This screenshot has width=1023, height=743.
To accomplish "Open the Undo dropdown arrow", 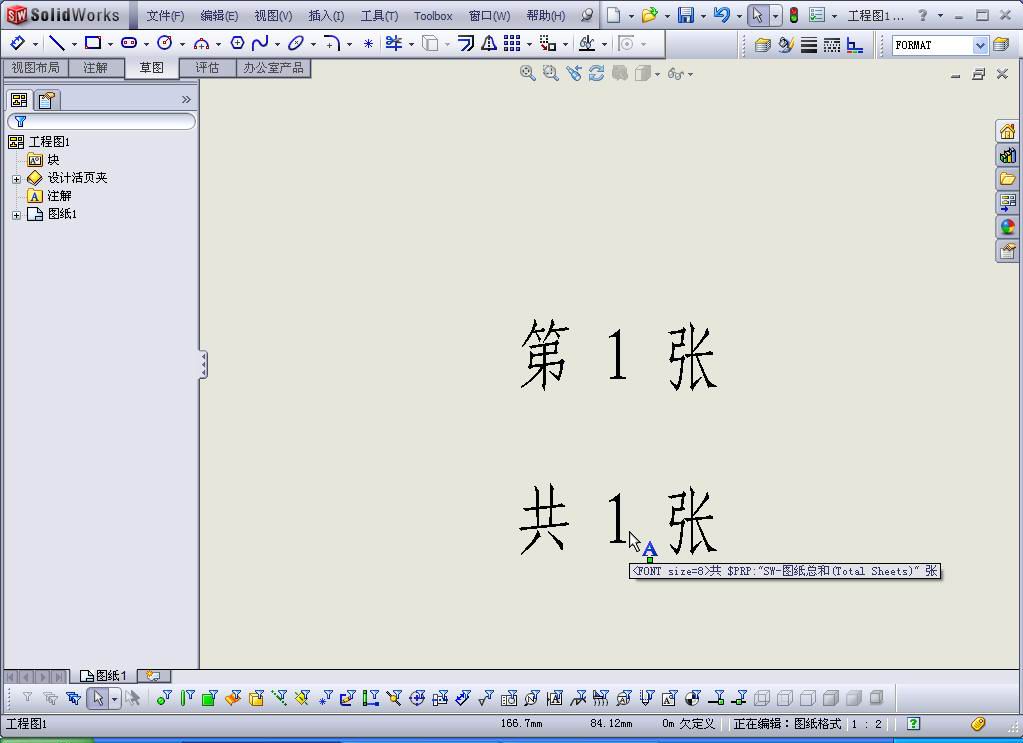I will coord(739,16).
